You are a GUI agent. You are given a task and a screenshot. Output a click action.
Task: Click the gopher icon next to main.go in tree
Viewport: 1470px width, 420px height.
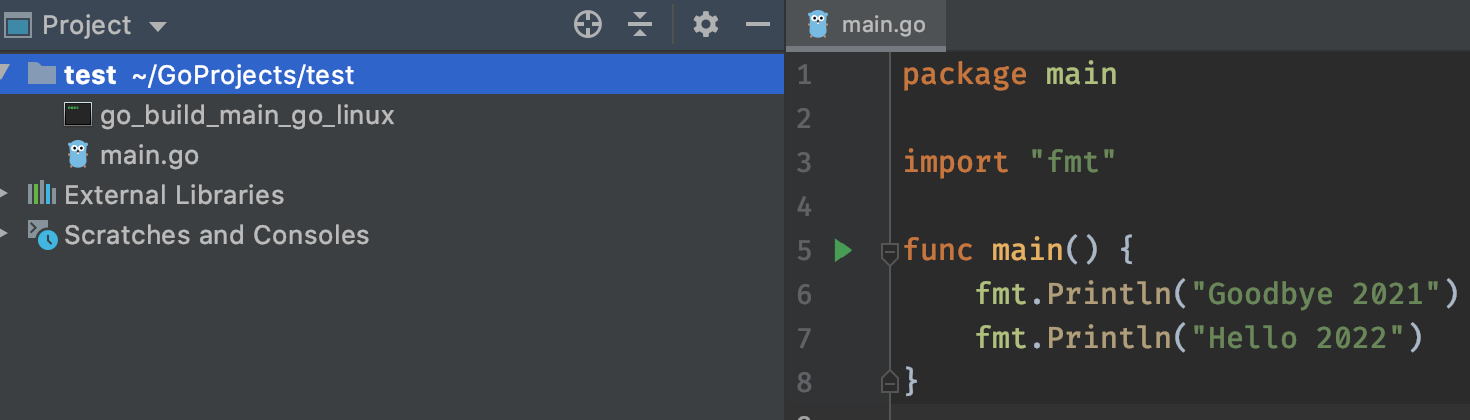[x=78, y=155]
